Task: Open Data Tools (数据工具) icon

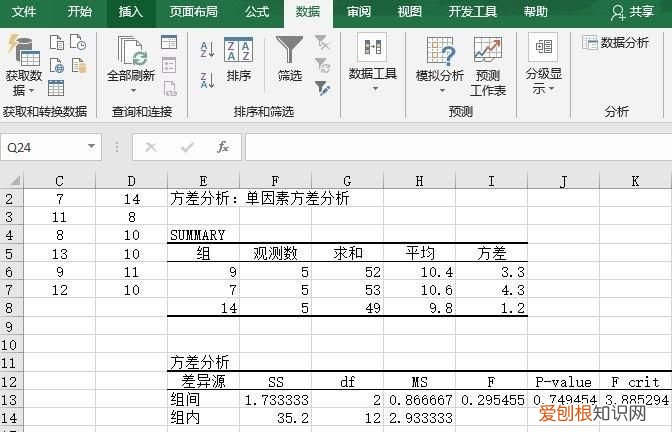Action: pyautogui.click(x=372, y=47)
